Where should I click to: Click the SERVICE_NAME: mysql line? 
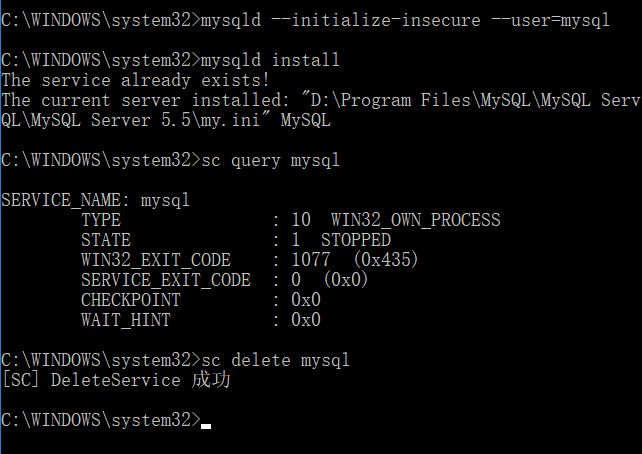tap(95, 200)
